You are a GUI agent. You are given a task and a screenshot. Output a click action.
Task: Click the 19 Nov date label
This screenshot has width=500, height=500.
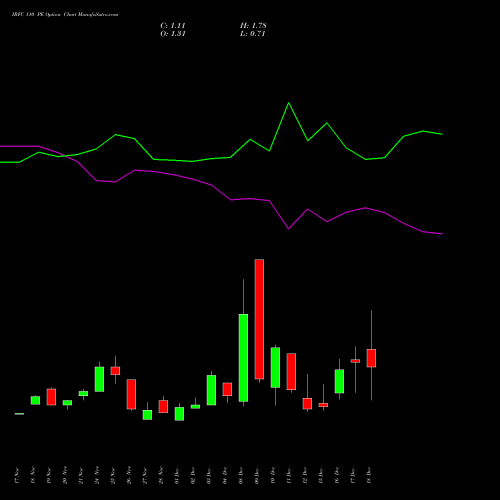click(49, 476)
